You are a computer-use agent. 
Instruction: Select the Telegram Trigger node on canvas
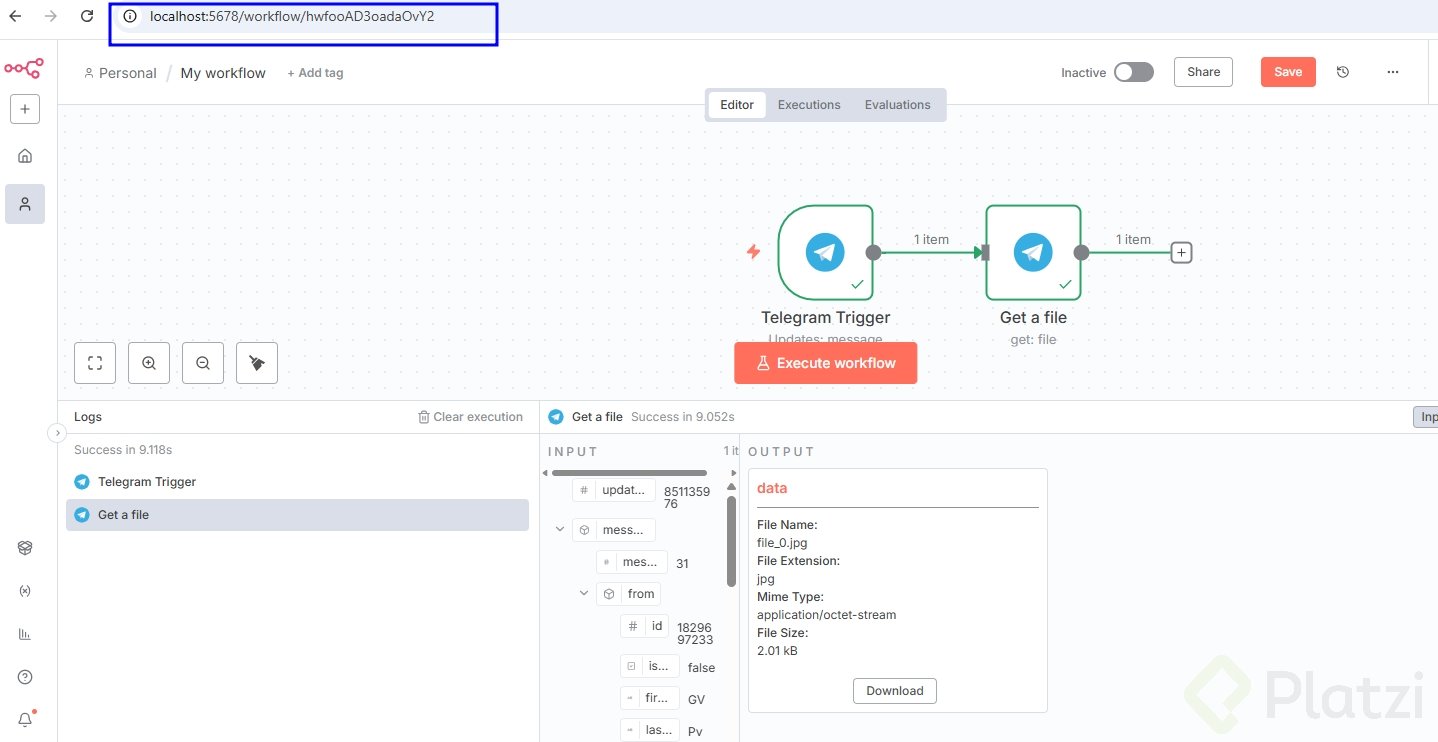(x=826, y=252)
